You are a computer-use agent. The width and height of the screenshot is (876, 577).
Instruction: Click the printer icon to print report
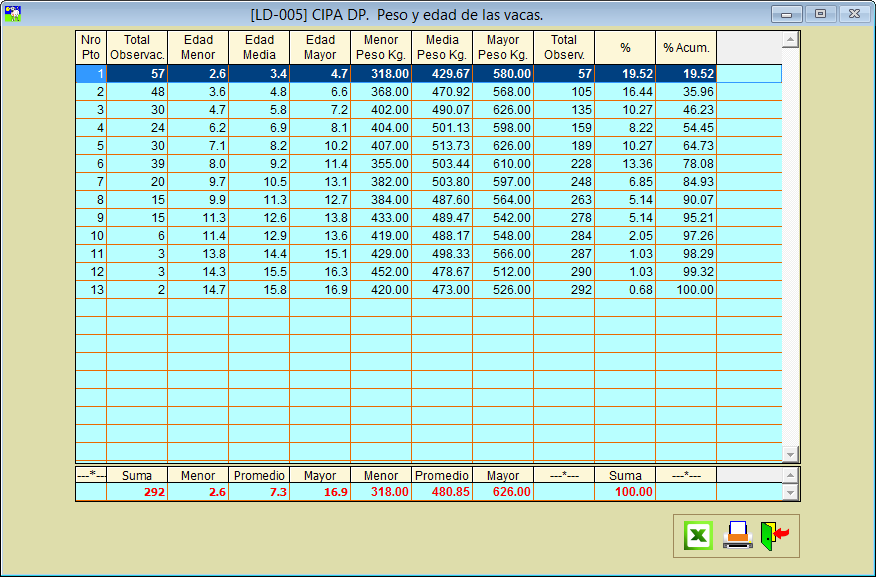click(737, 536)
